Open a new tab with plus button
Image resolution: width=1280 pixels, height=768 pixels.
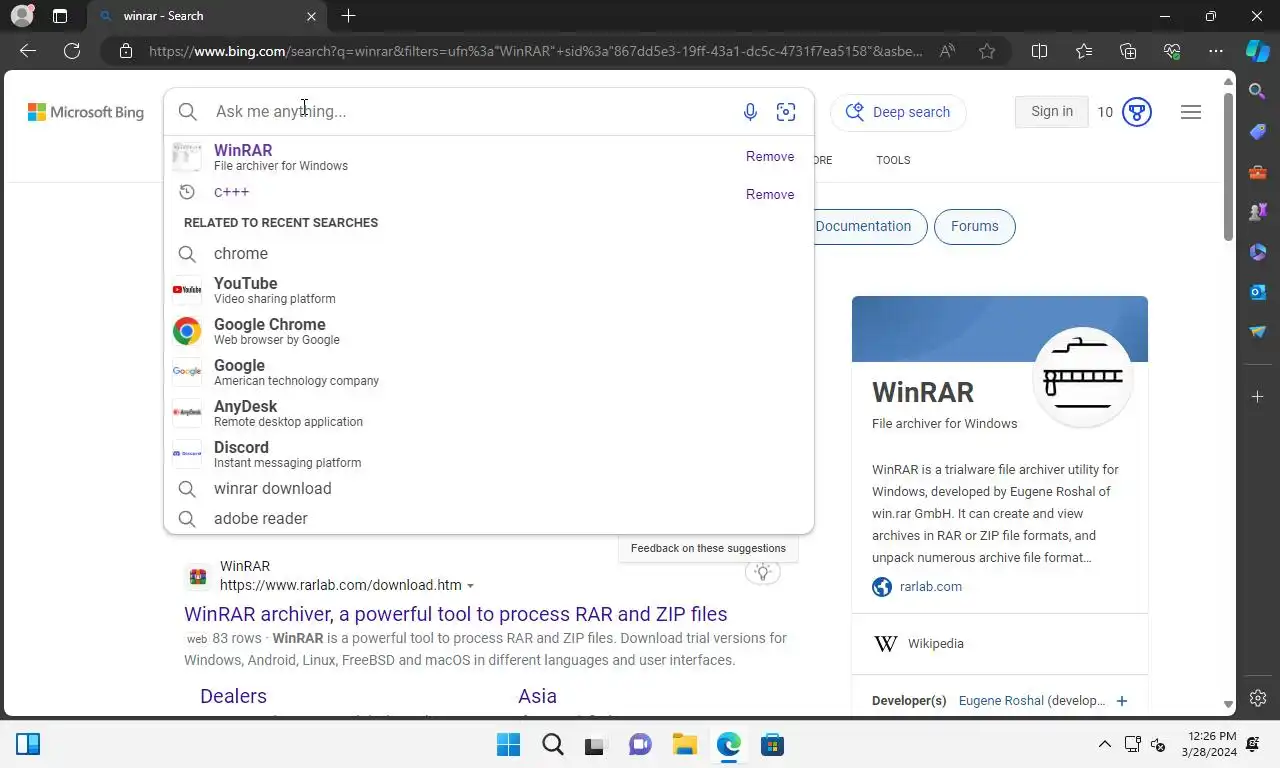348,16
